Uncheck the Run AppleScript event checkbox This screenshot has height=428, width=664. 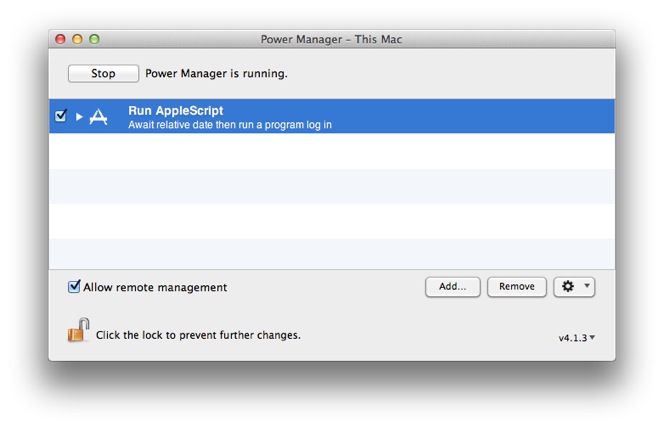click(x=61, y=116)
